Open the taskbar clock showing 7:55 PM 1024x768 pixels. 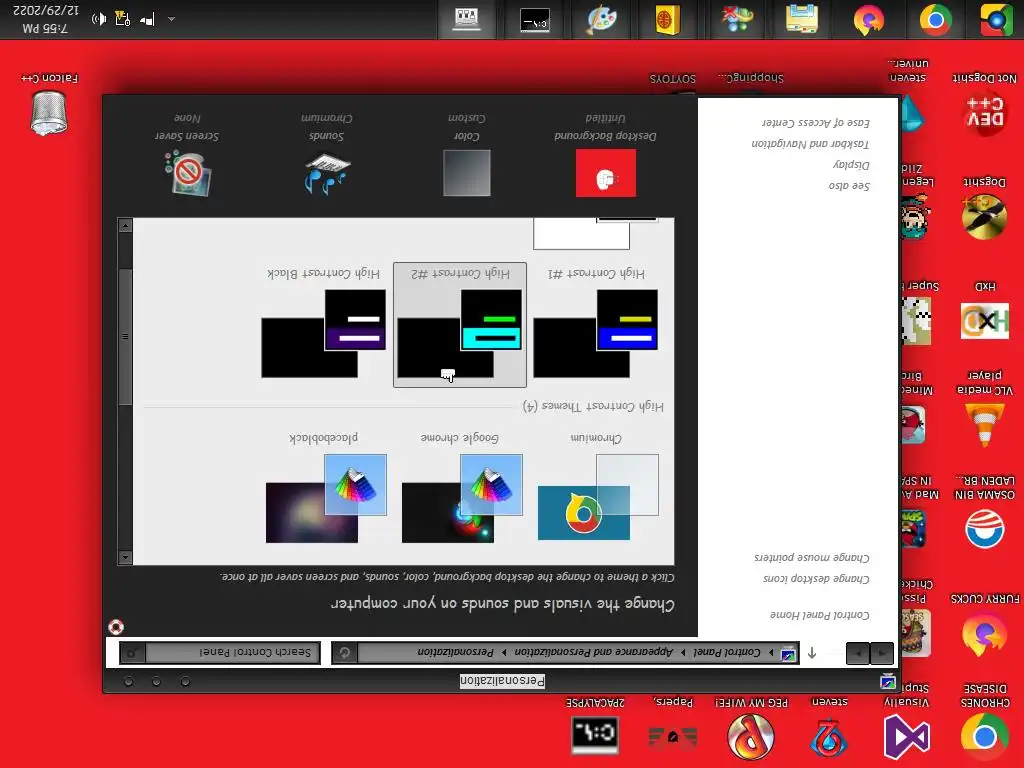coord(45,20)
